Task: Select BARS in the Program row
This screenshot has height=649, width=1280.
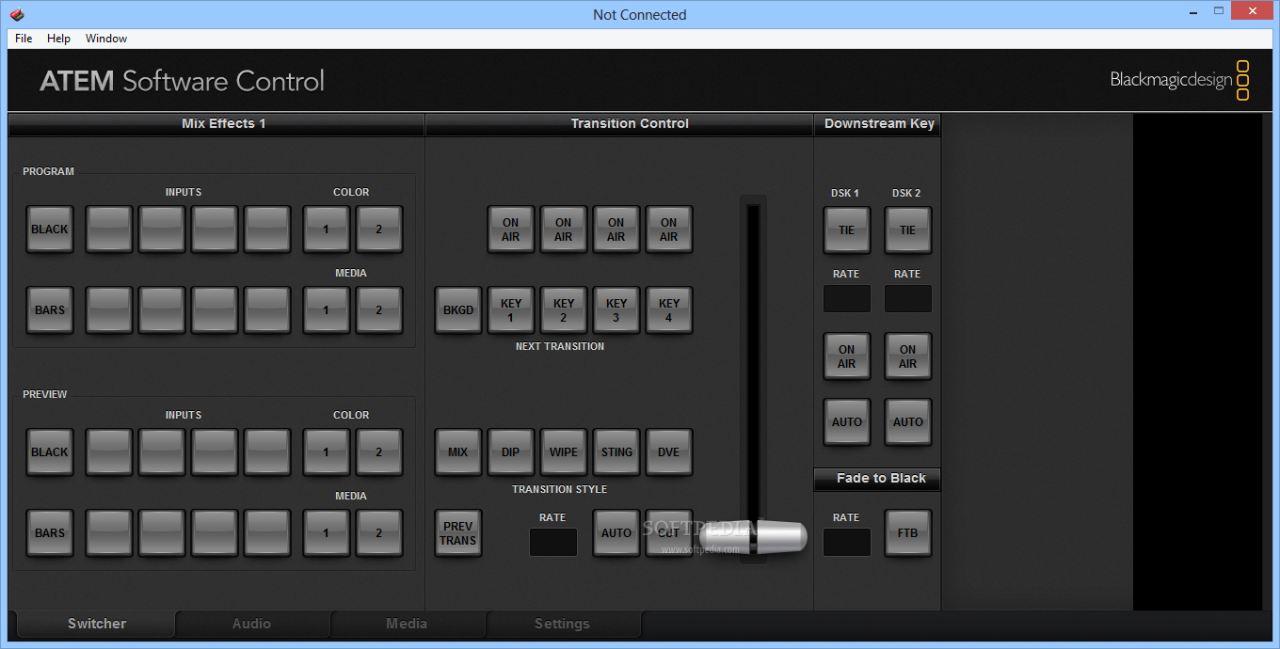Action: (49, 310)
